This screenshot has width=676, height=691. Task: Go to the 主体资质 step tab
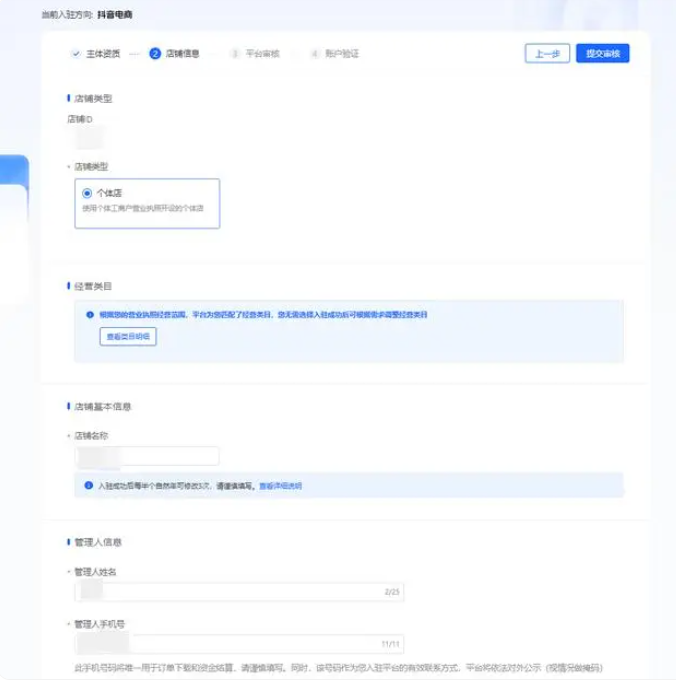pyautogui.click(x=101, y=54)
